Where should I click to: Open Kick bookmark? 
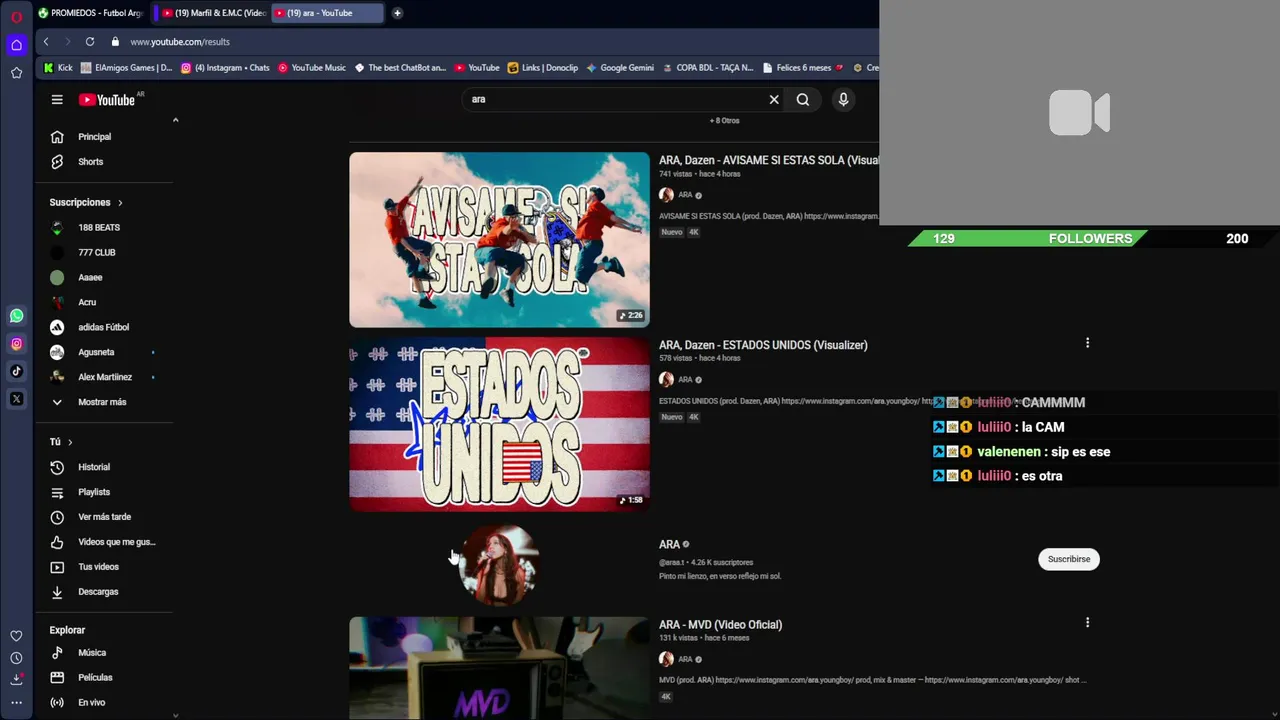point(58,68)
